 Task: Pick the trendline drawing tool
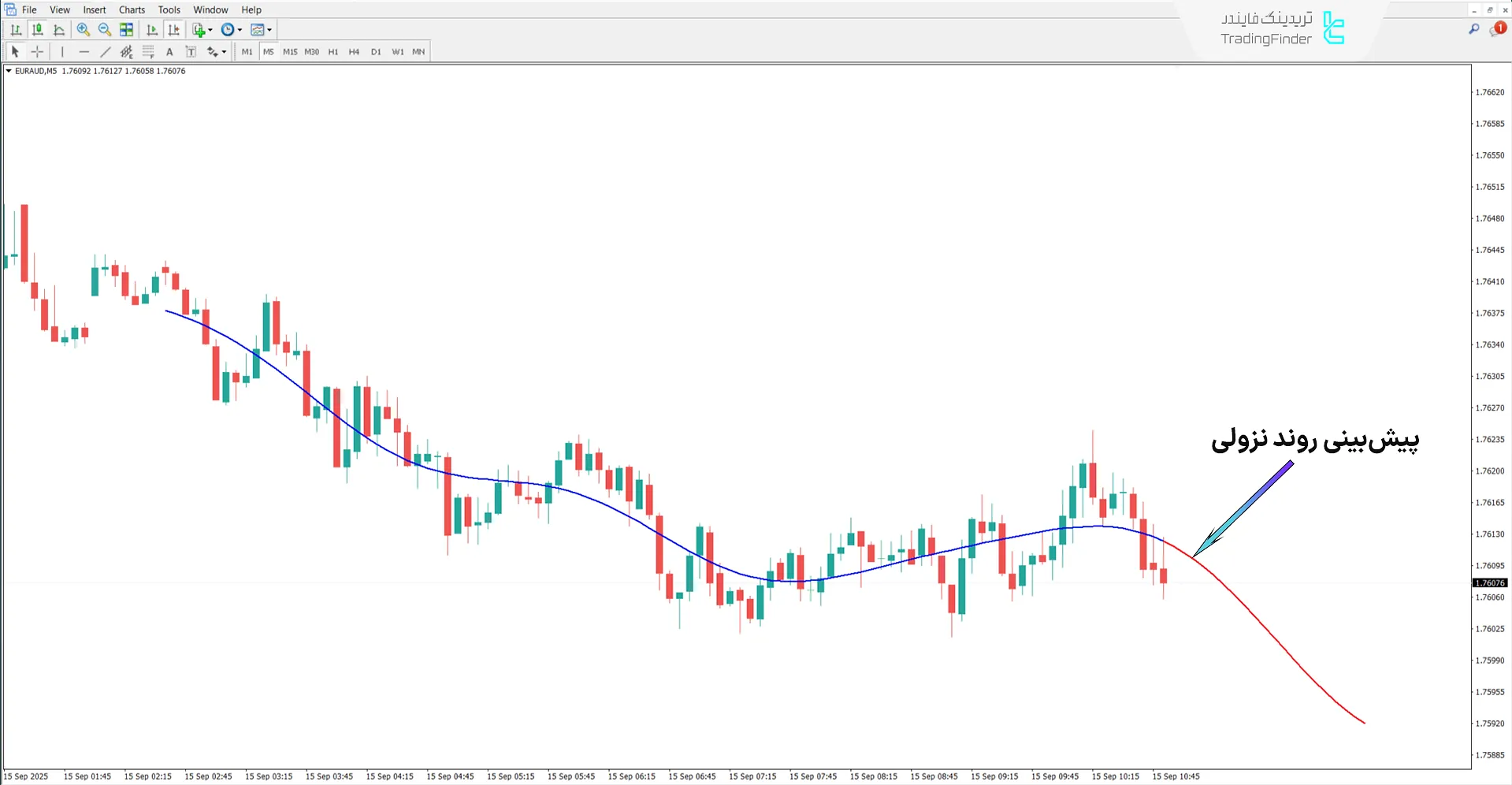coord(106,52)
